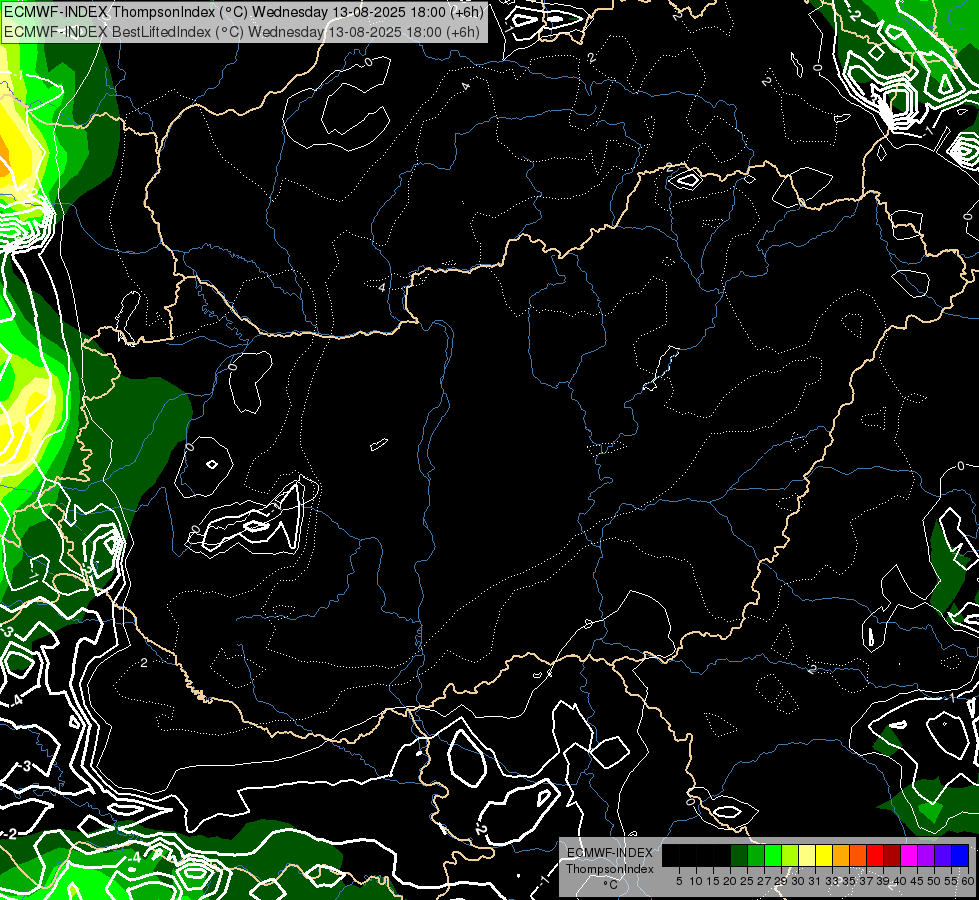The height and width of the screenshot is (900, 979).
Task: Click the ThompsonIndex title line at top
Action: [x=242, y=12]
